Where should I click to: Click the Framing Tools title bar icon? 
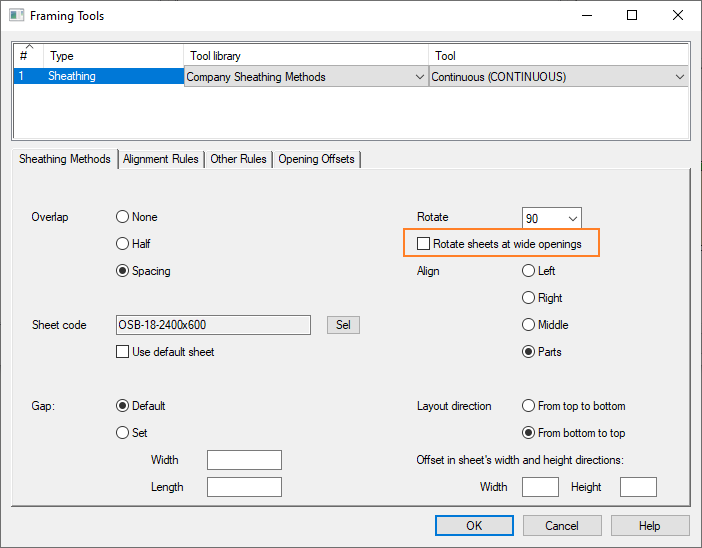(15, 16)
